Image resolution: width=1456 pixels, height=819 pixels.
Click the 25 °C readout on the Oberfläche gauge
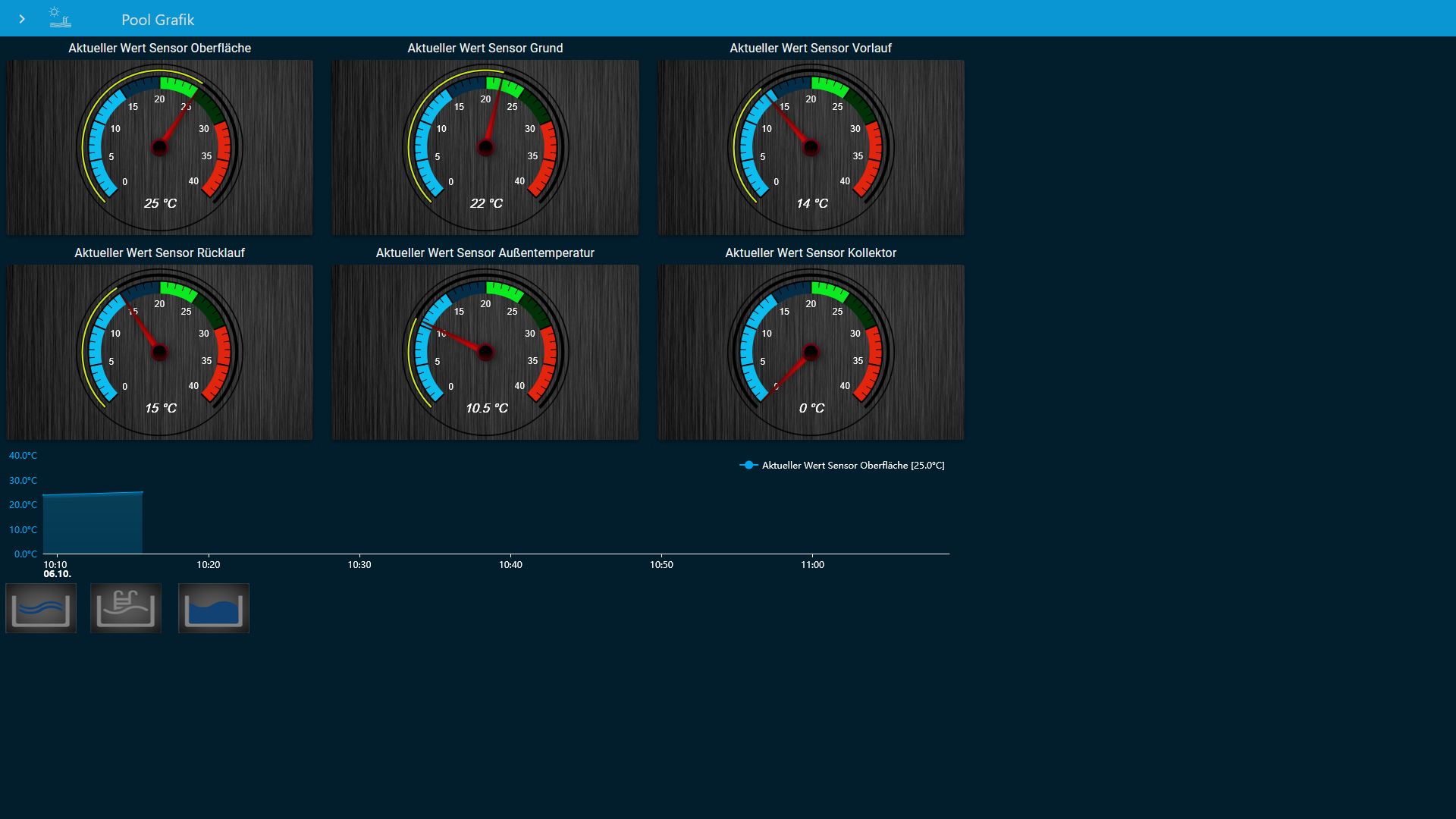pos(160,203)
